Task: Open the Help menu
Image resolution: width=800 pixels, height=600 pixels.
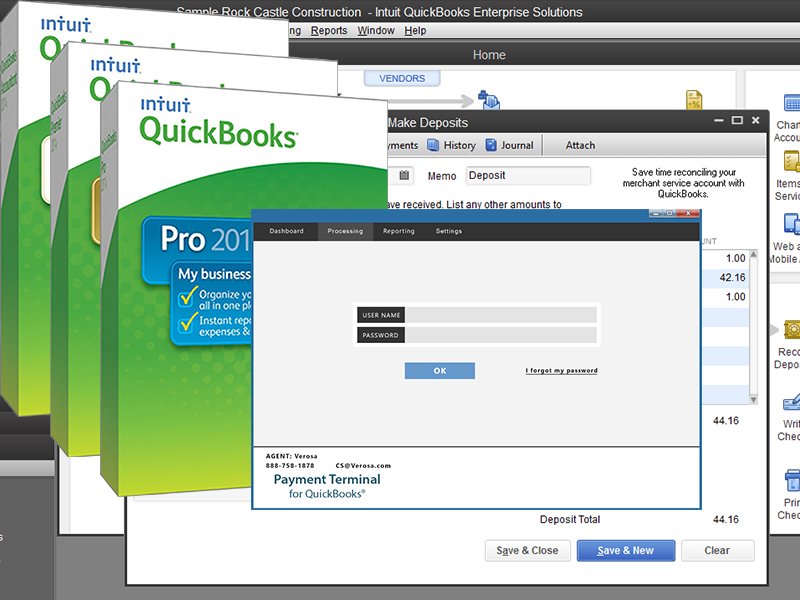Action: coord(415,31)
